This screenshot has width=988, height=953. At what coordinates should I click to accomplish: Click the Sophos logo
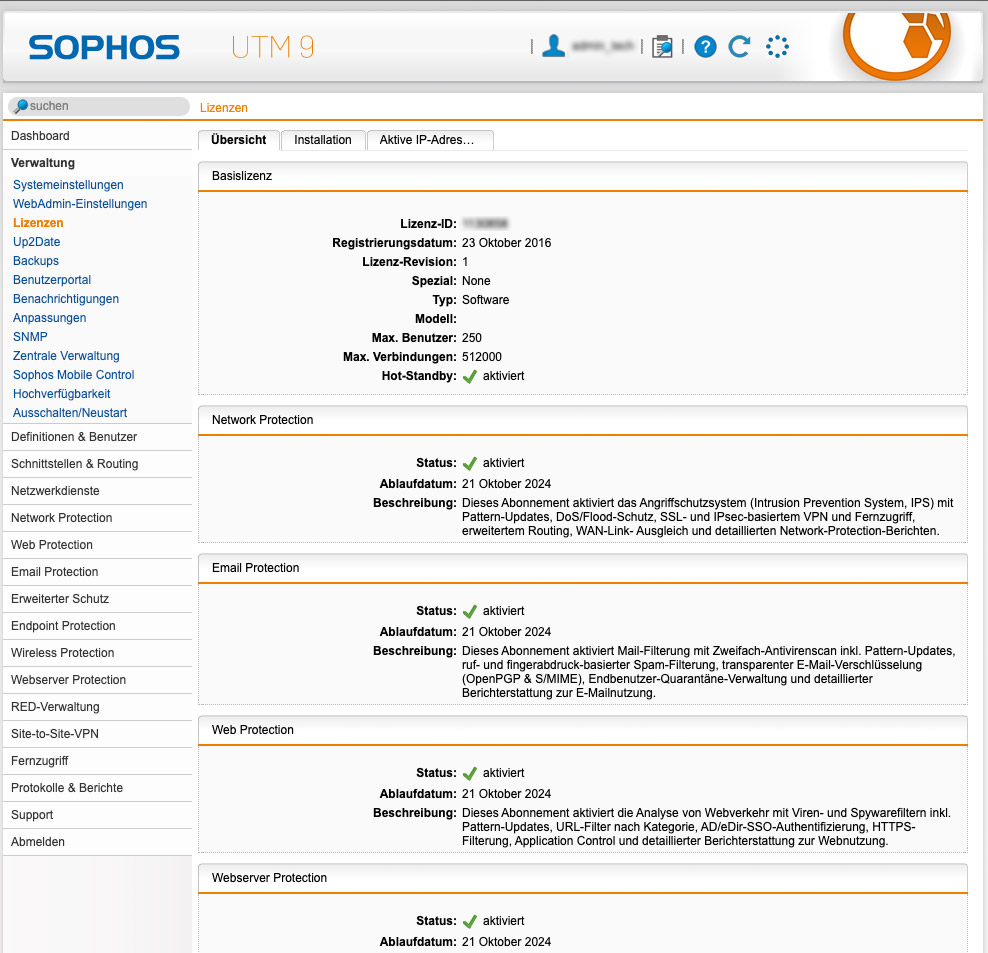(104, 47)
